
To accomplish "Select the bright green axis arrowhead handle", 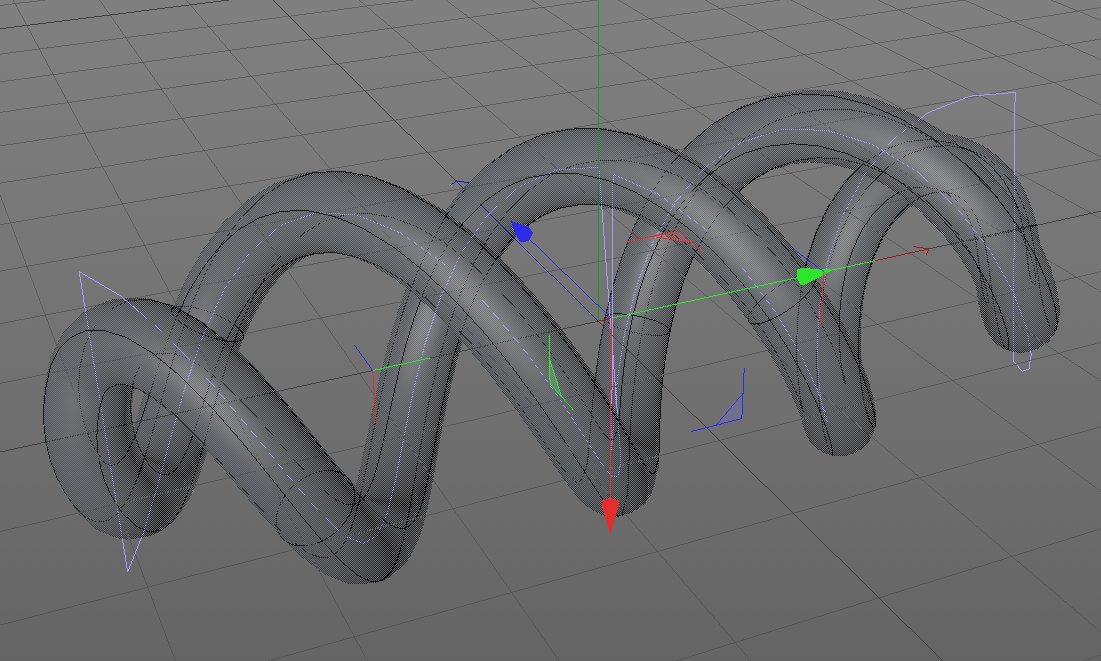I will 812,275.
